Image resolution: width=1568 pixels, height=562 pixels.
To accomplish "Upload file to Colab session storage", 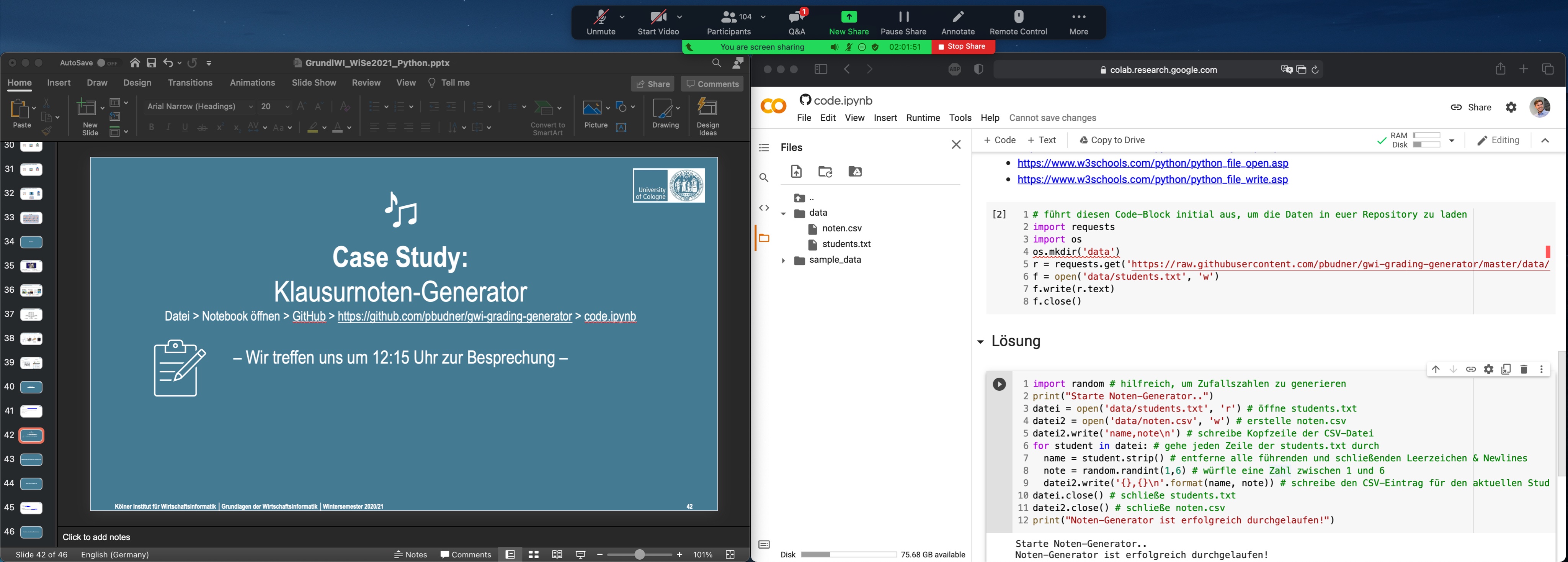I will 796,172.
